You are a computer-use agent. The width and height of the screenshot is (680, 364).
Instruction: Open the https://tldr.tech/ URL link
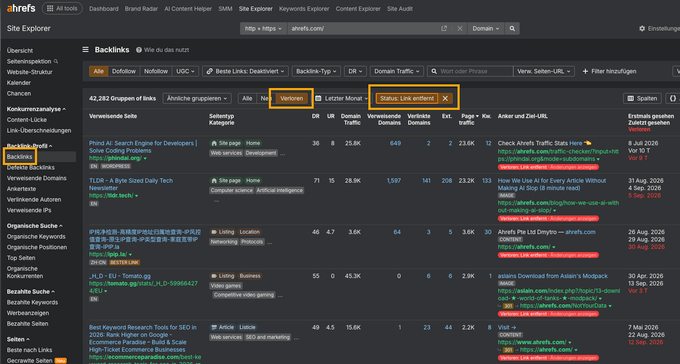111,196
